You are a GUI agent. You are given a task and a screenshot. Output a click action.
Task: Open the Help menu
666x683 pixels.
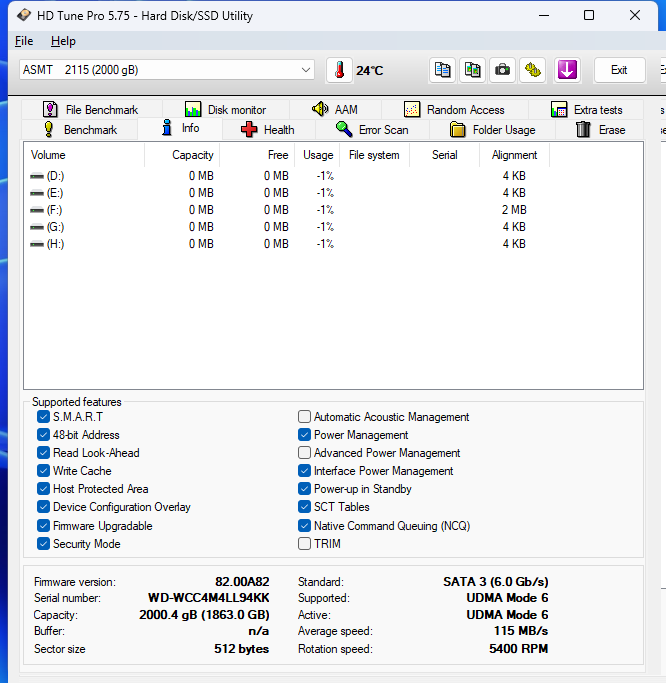pyautogui.click(x=63, y=41)
